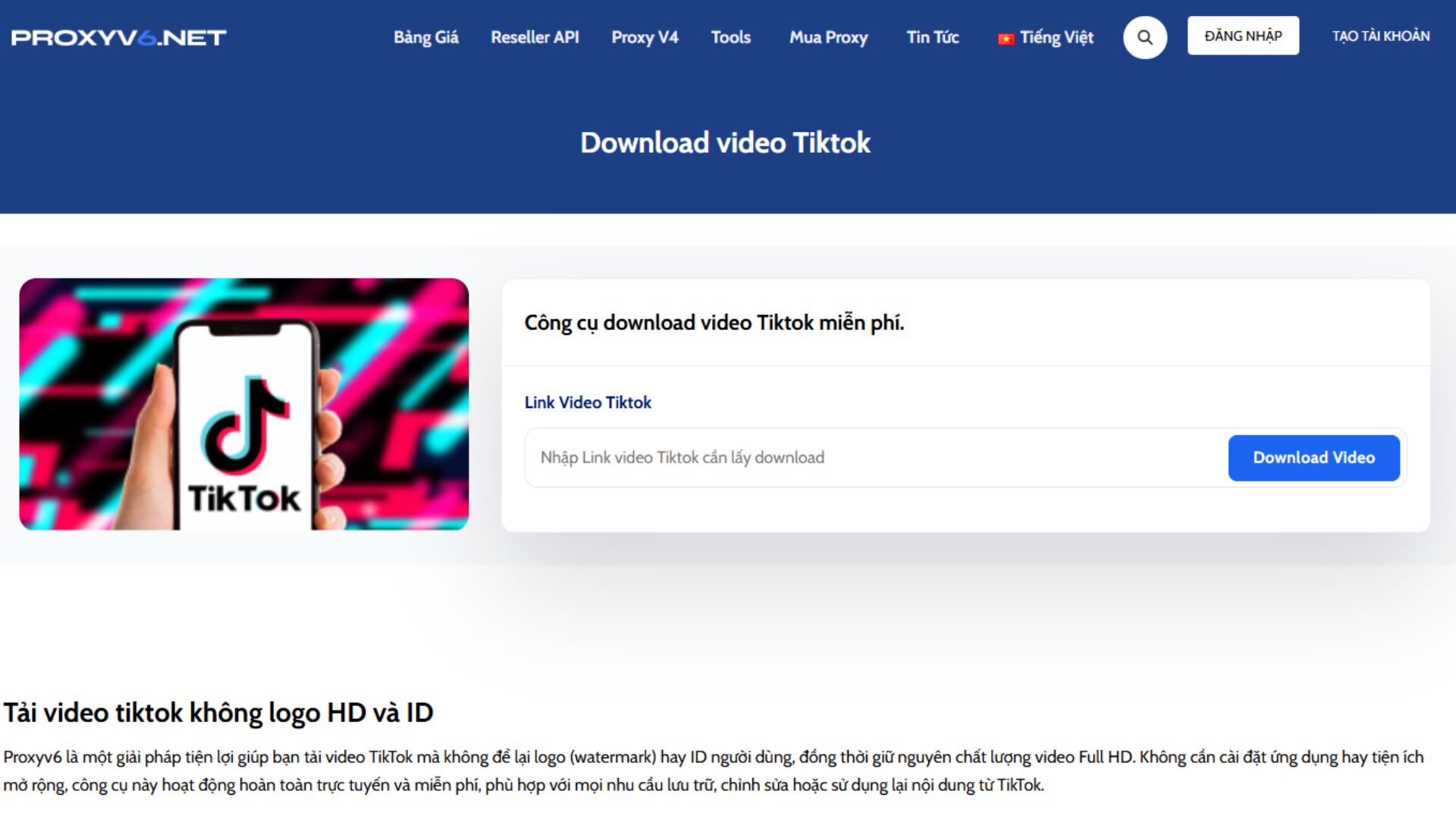Click the Download Video button

pyautogui.click(x=1313, y=457)
